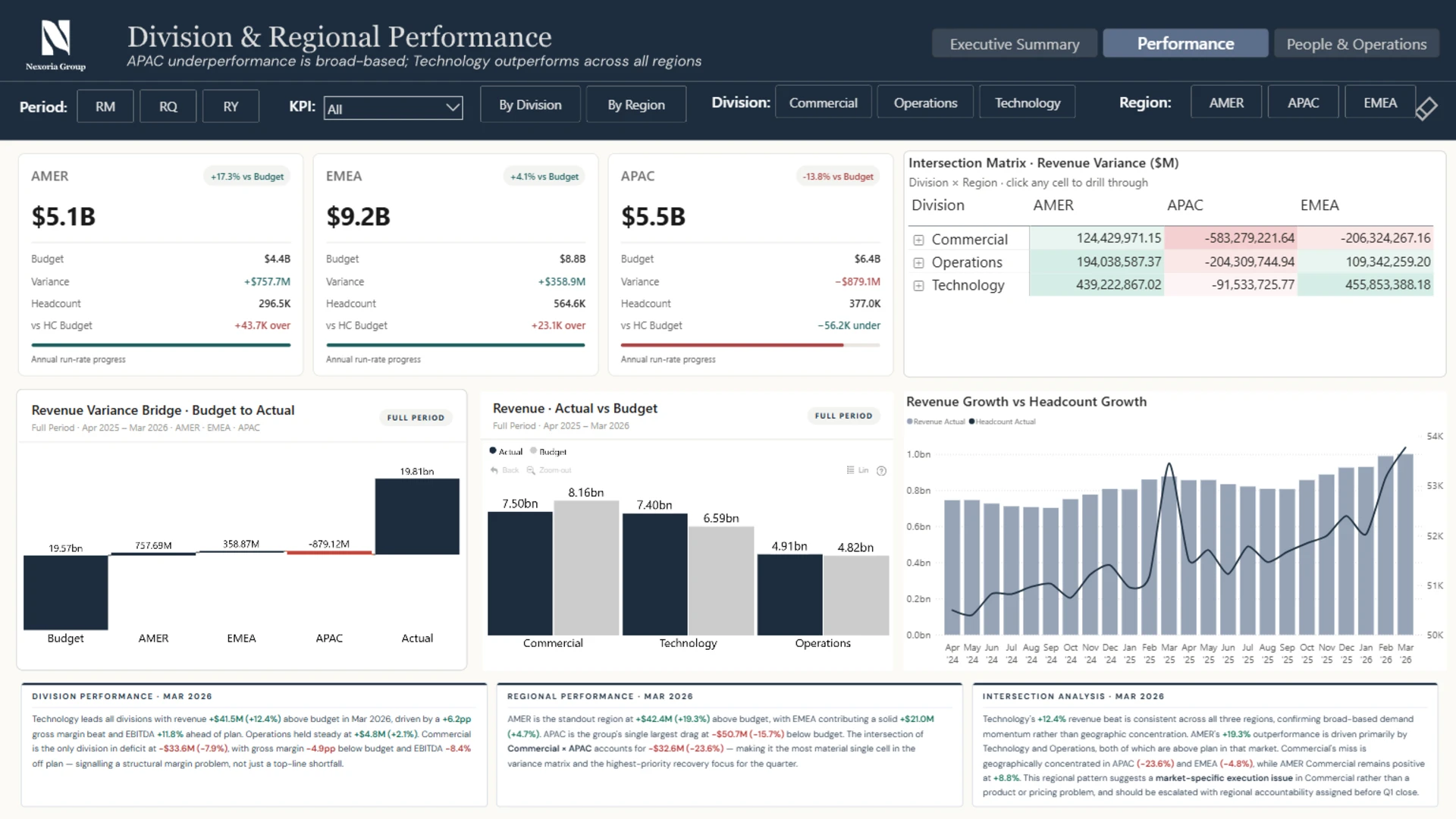Click the By Region button
The width and height of the screenshot is (1456, 819).
635,105
